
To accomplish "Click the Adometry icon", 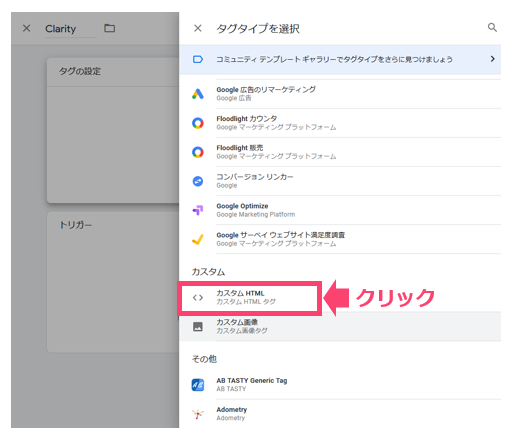I will 198,414.
